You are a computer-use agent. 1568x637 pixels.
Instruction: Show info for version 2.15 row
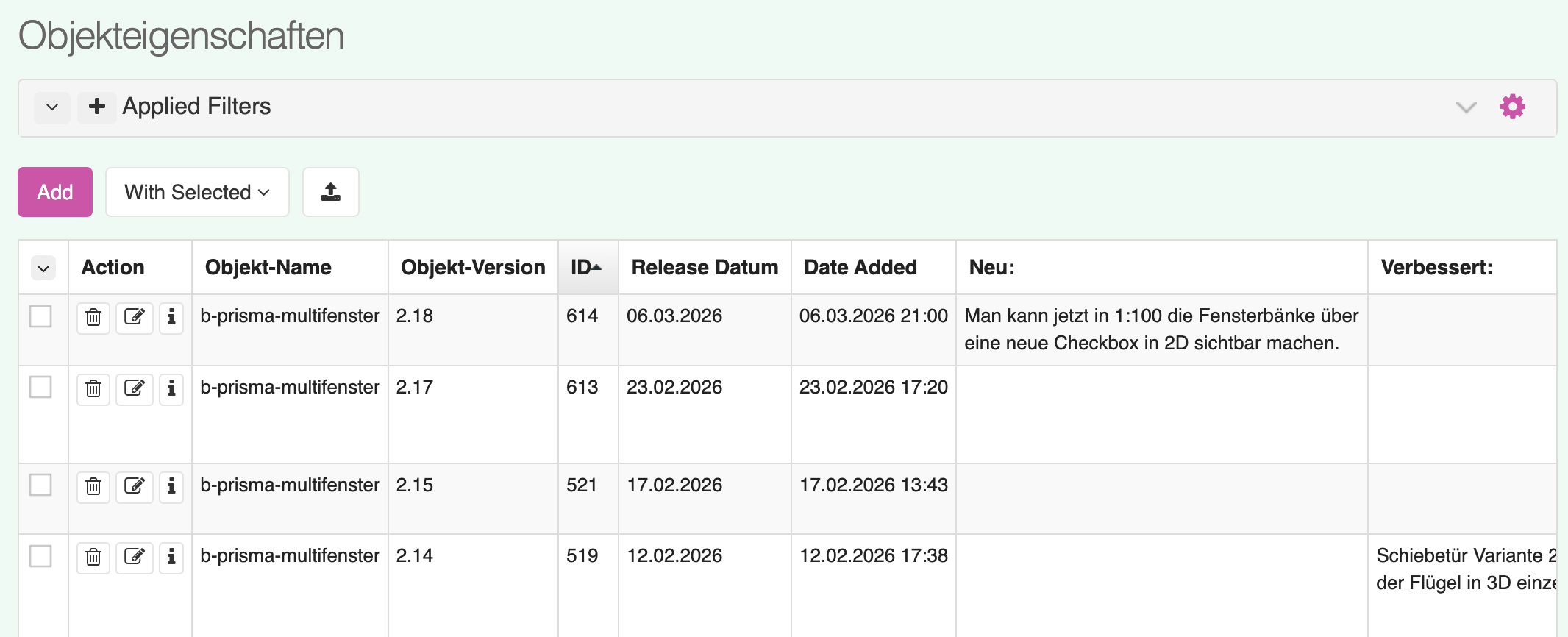(x=171, y=486)
